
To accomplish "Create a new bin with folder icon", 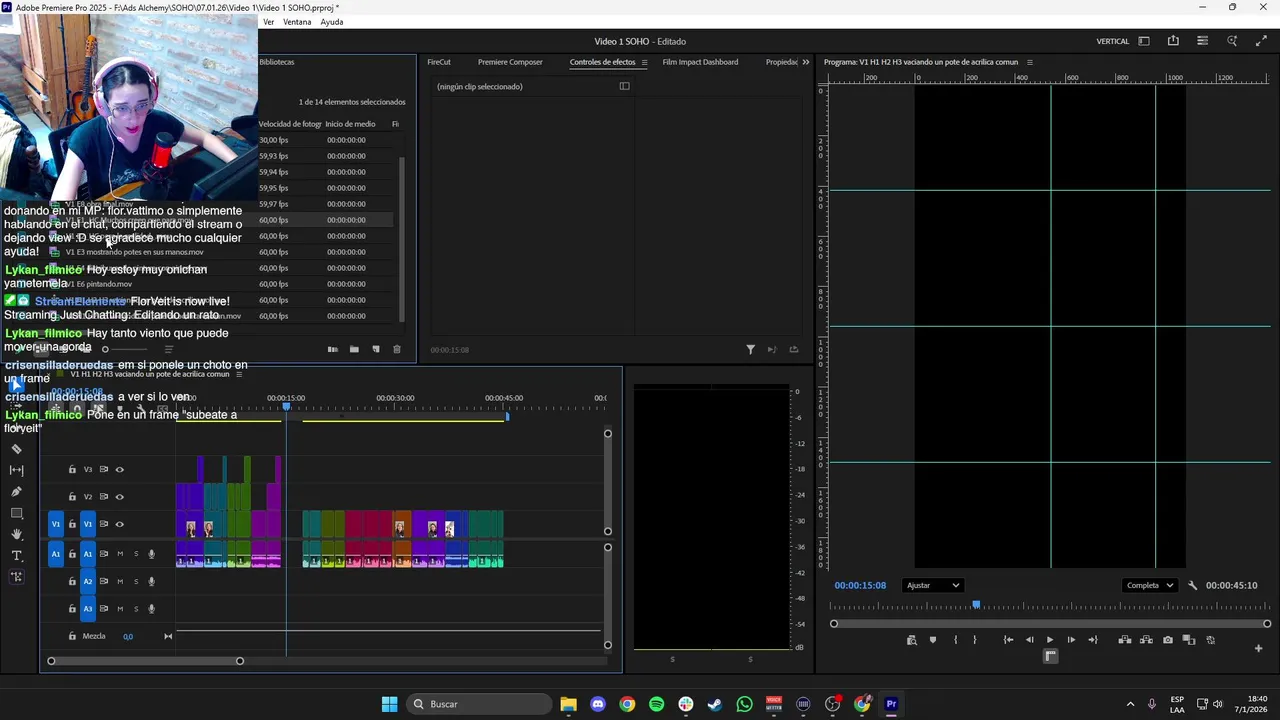I will tap(354, 349).
